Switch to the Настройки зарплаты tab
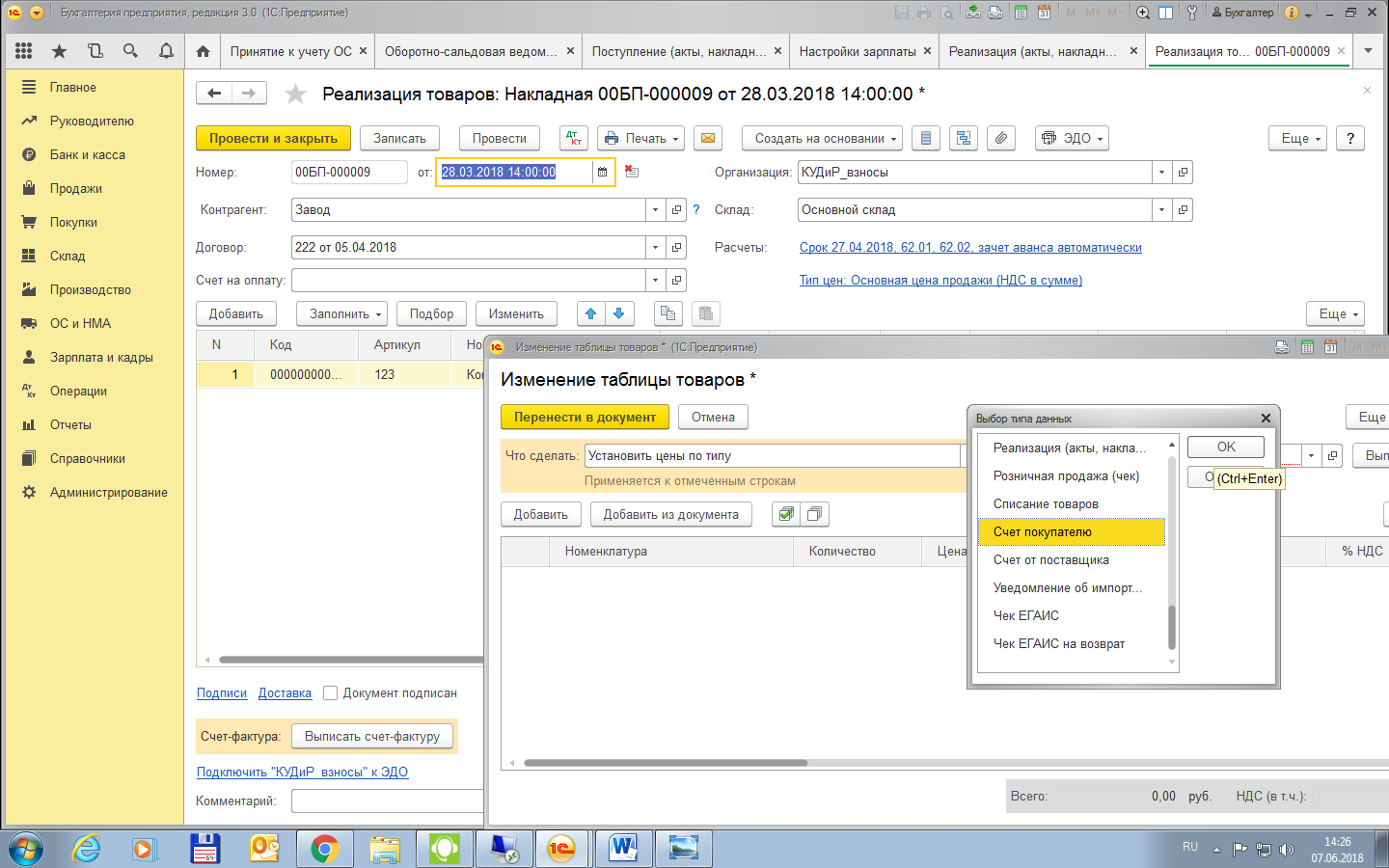This screenshot has width=1389, height=868. (x=858, y=51)
